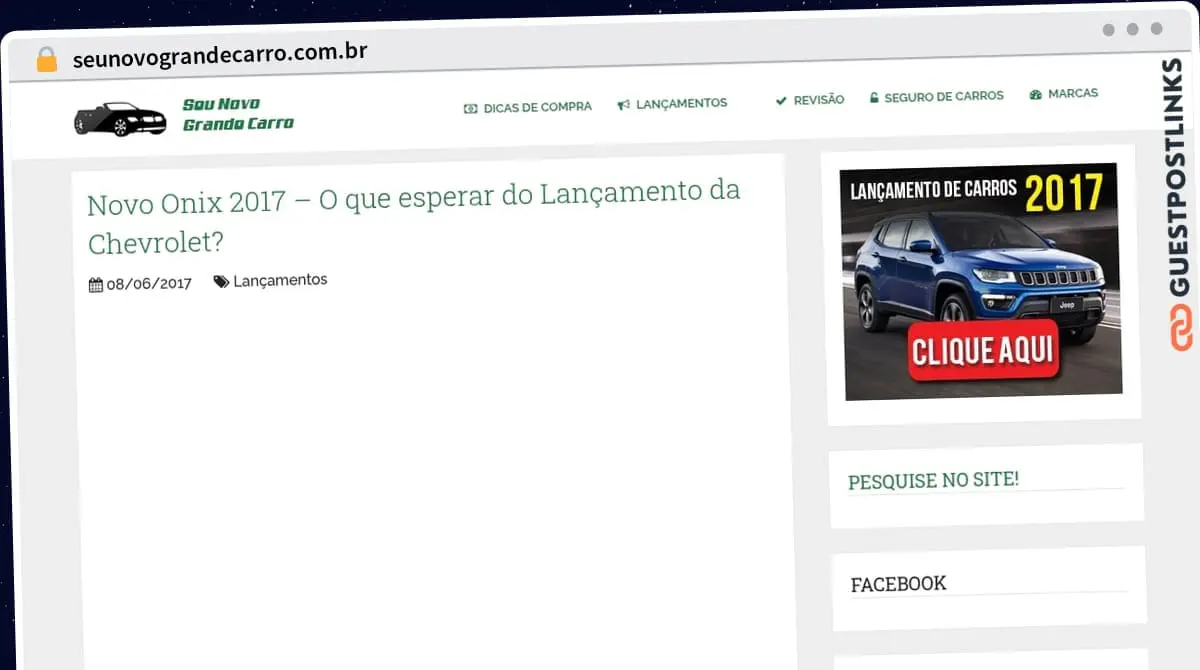Click the calendar icon by post date
The image size is (1200, 670).
click(96, 285)
